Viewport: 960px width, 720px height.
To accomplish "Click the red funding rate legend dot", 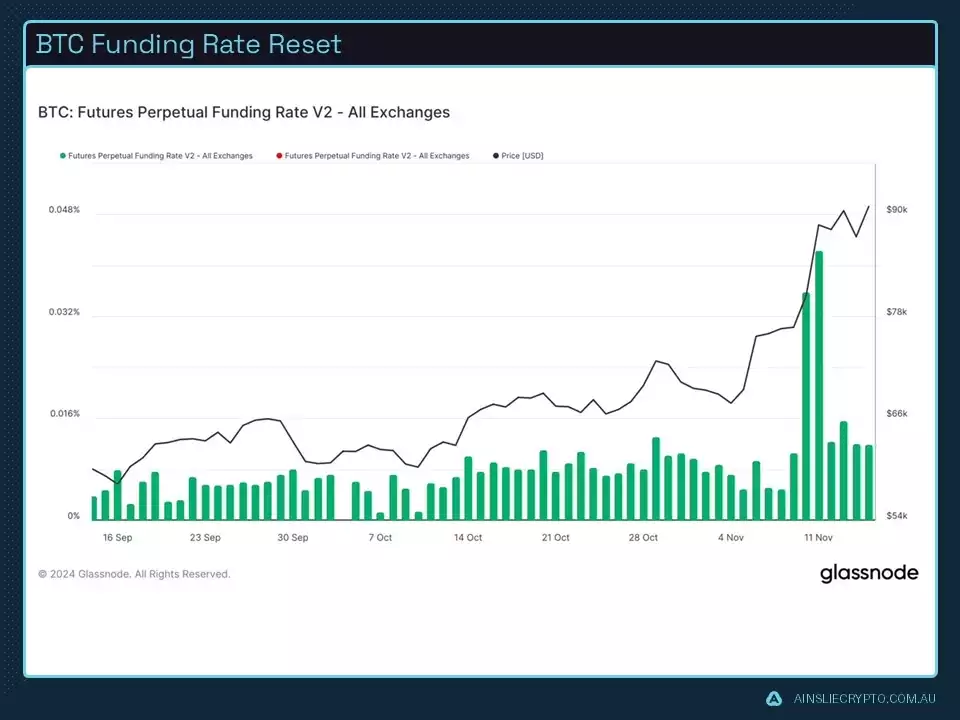I will (279, 155).
